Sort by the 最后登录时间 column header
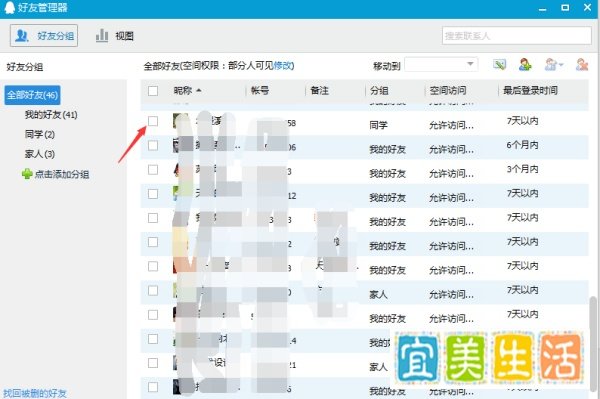The width and height of the screenshot is (600, 399). (x=530, y=91)
